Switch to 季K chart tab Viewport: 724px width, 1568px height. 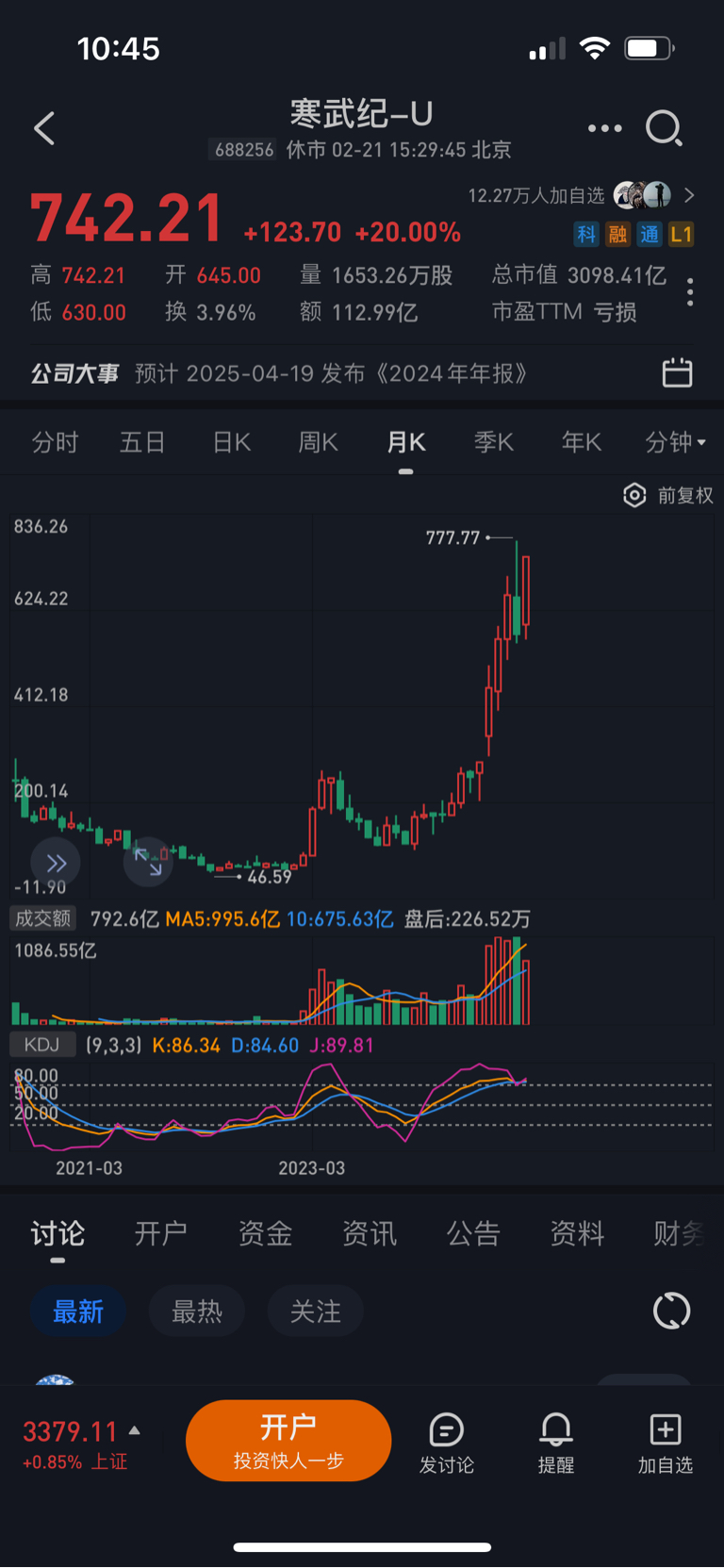point(494,442)
